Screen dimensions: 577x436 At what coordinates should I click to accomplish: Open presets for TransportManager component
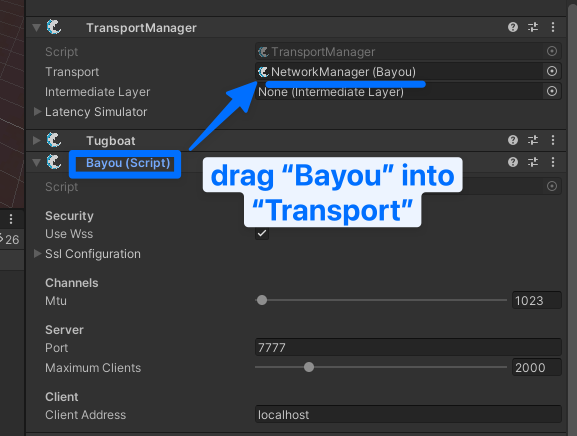pyautogui.click(x=533, y=27)
